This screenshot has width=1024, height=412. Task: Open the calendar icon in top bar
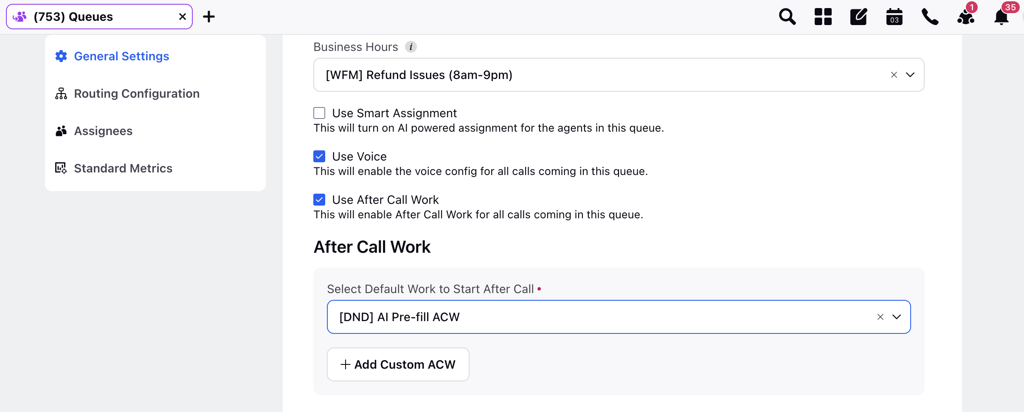tap(894, 17)
